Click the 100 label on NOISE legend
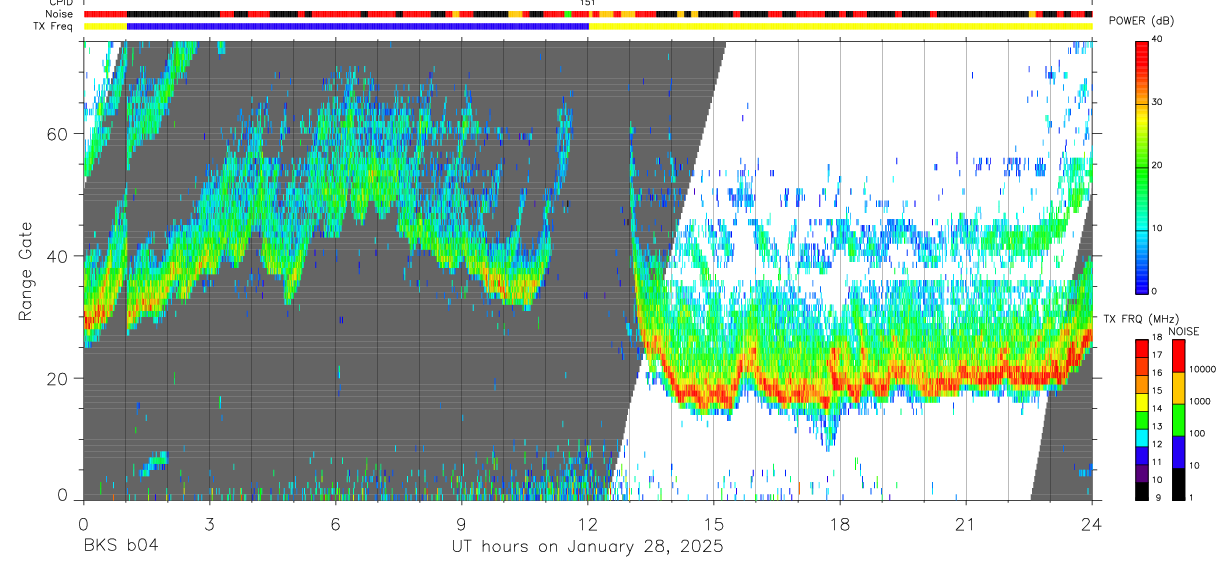Screen dimensions: 1228x567 click(1196, 433)
